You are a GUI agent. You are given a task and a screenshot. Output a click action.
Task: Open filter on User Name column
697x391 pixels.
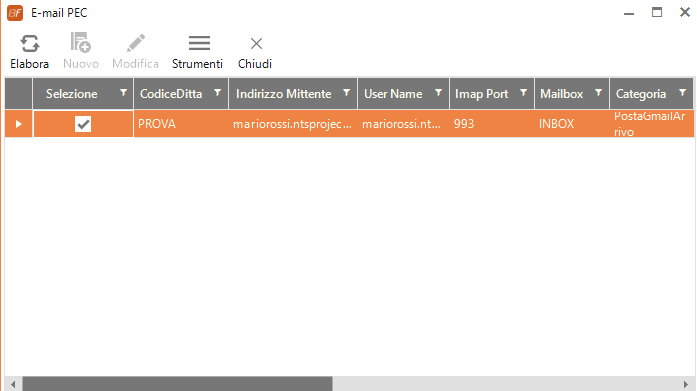click(438, 93)
